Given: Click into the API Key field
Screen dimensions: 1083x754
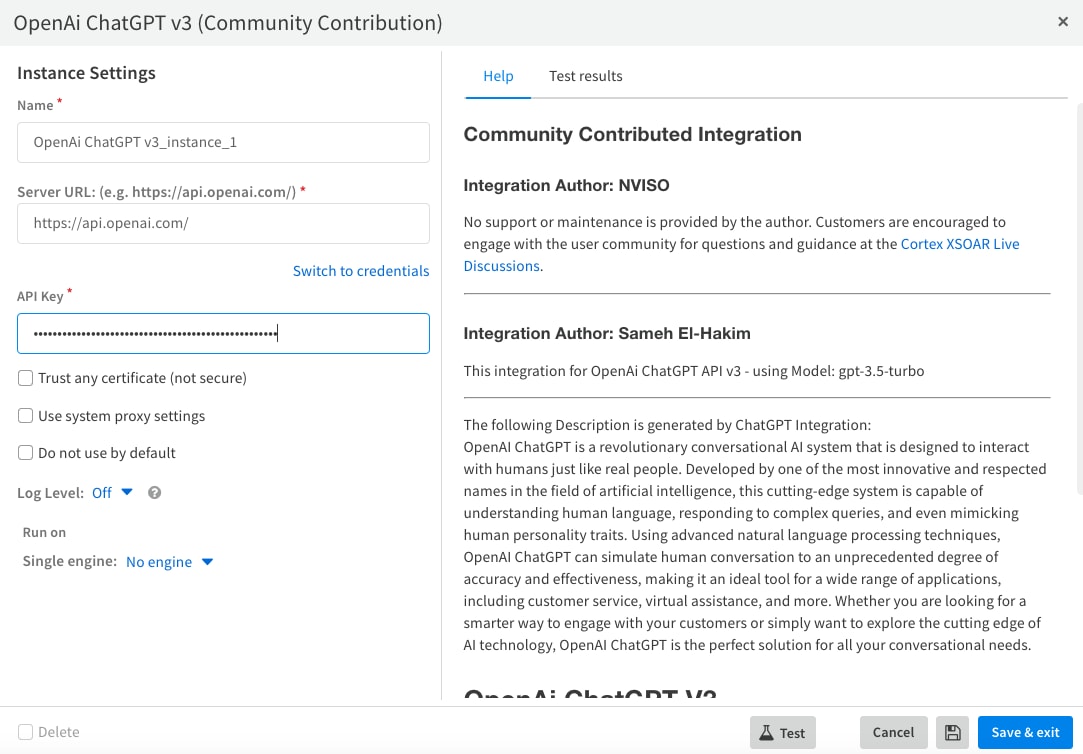Looking at the screenshot, I should pyautogui.click(x=223, y=334).
